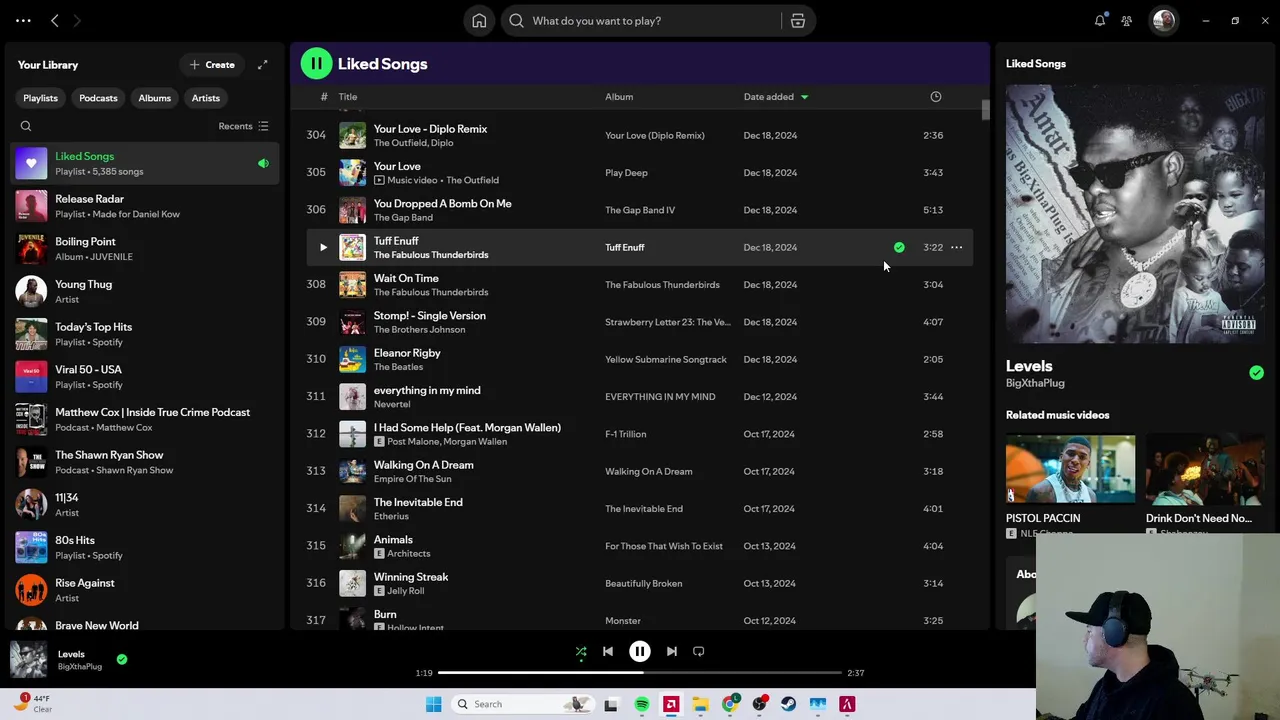This screenshot has height=720, width=1280.
Task: Open The Gap Band IV album link
Action: [640, 210]
